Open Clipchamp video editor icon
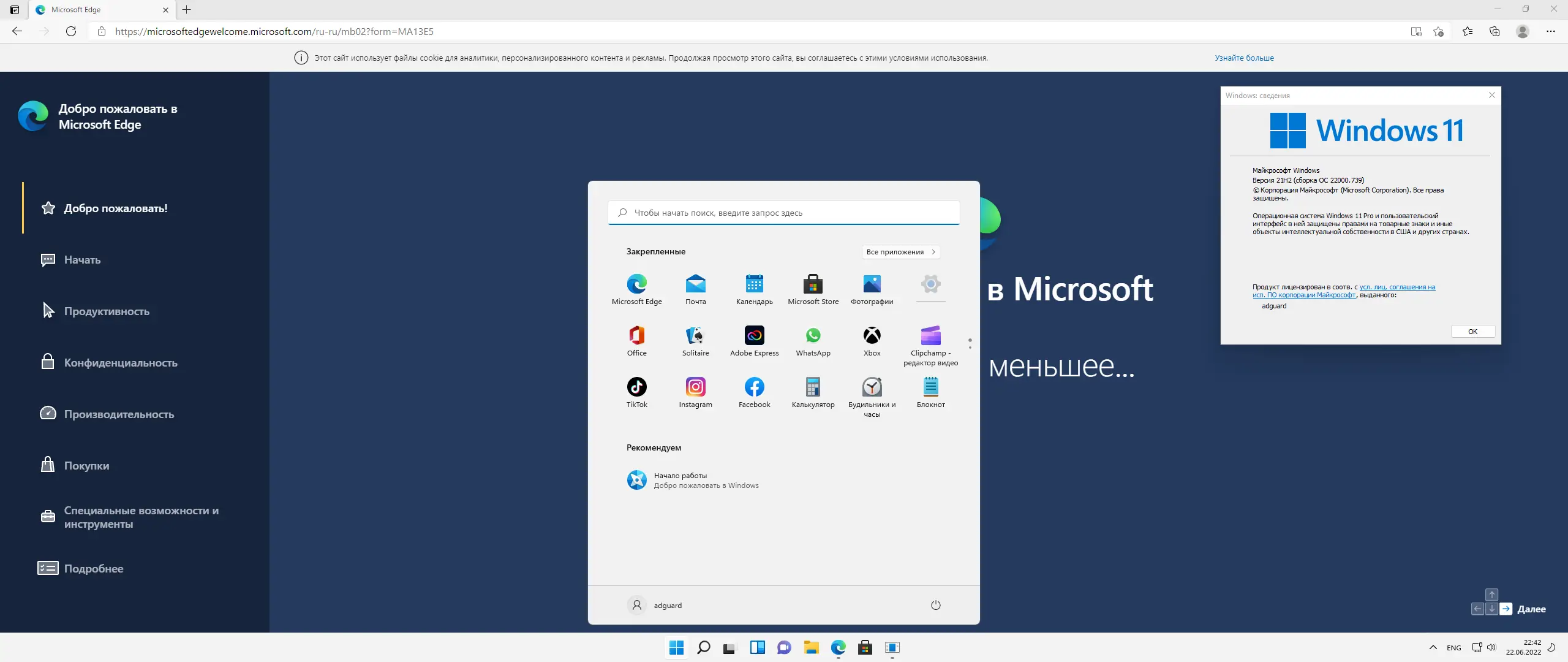This screenshot has height=662, width=1568. pos(930,336)
